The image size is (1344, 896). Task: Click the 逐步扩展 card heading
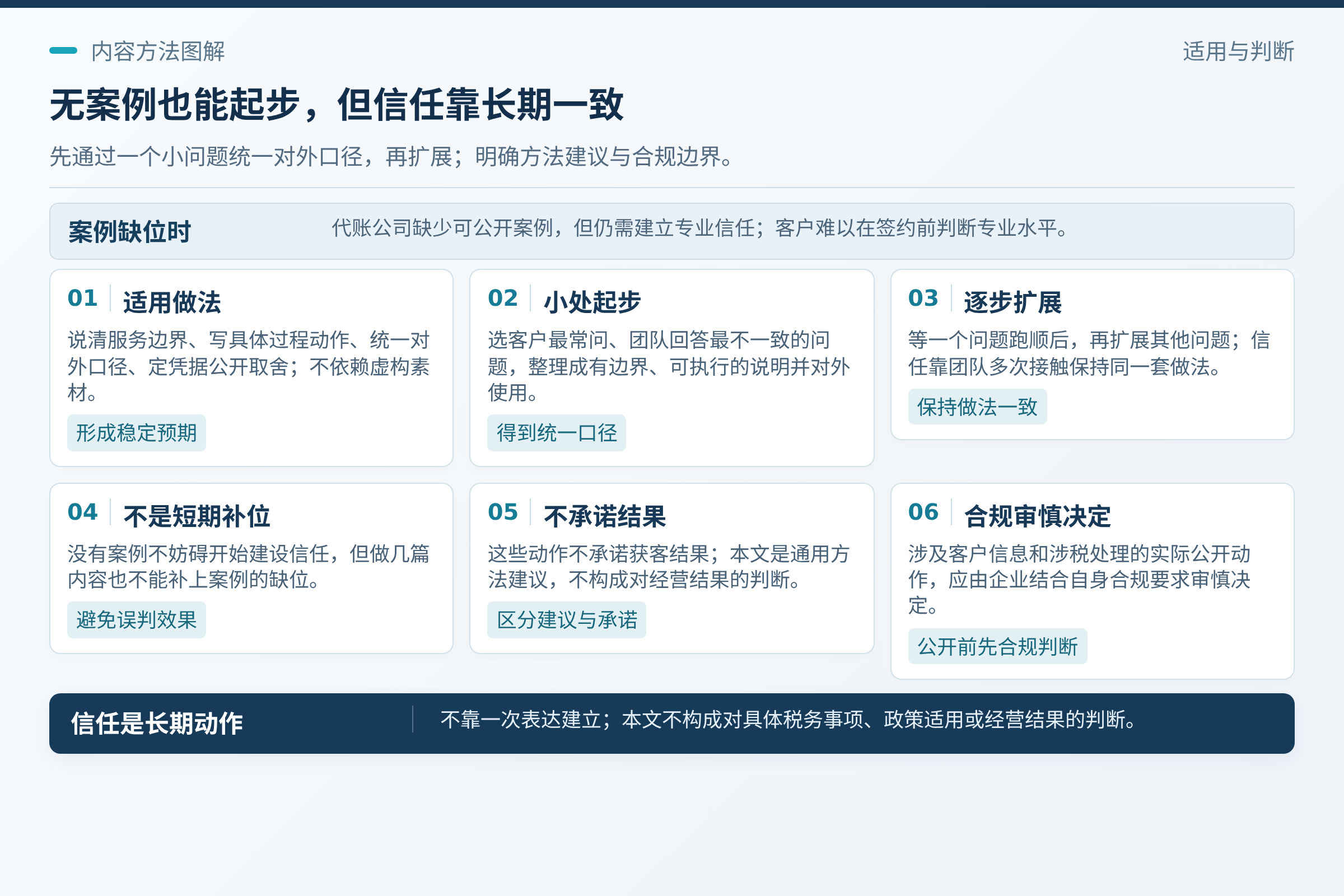[1012, 302]
